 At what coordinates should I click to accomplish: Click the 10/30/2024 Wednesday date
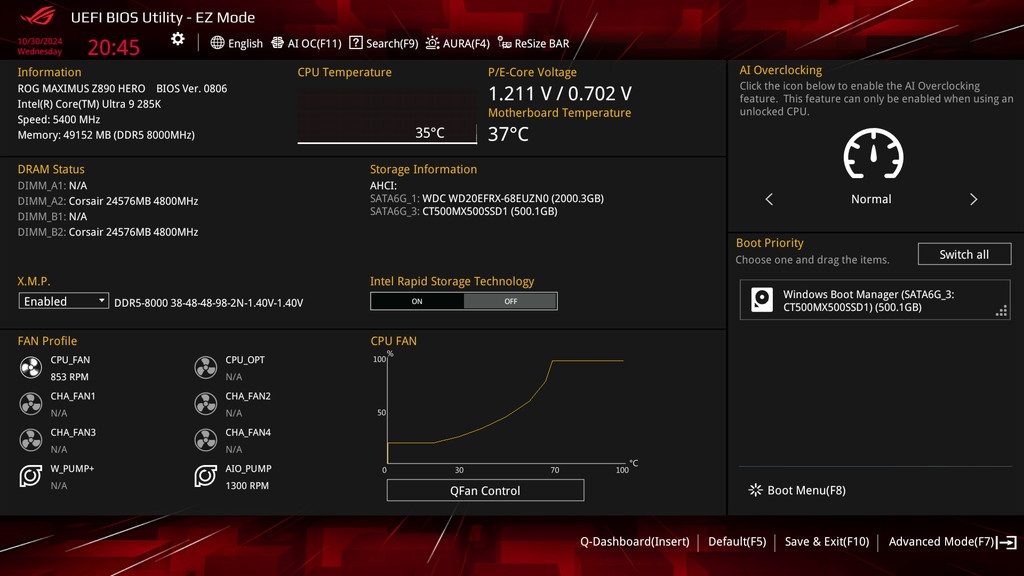click(40, 46)
